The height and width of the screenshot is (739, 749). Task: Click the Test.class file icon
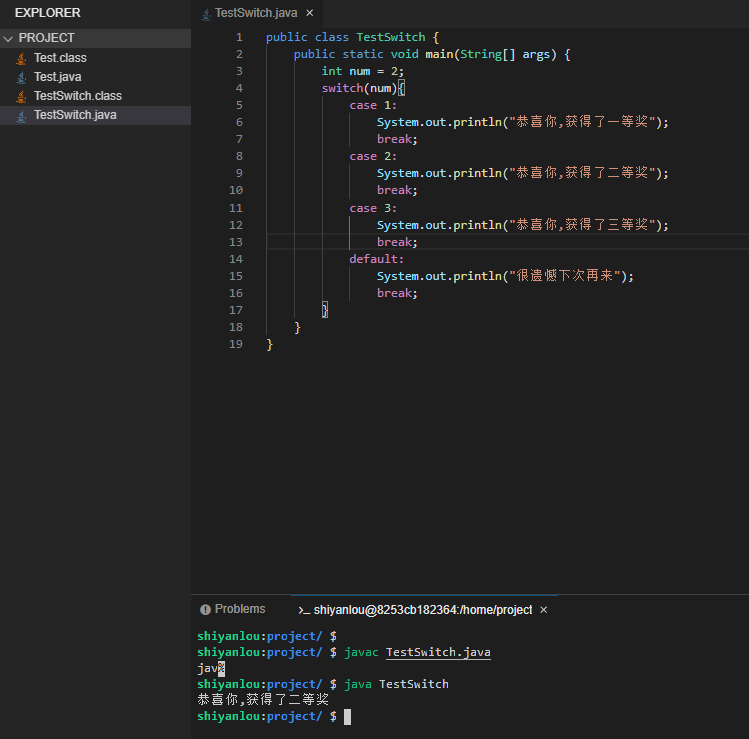pyautogui.click(x=21, y=58)
